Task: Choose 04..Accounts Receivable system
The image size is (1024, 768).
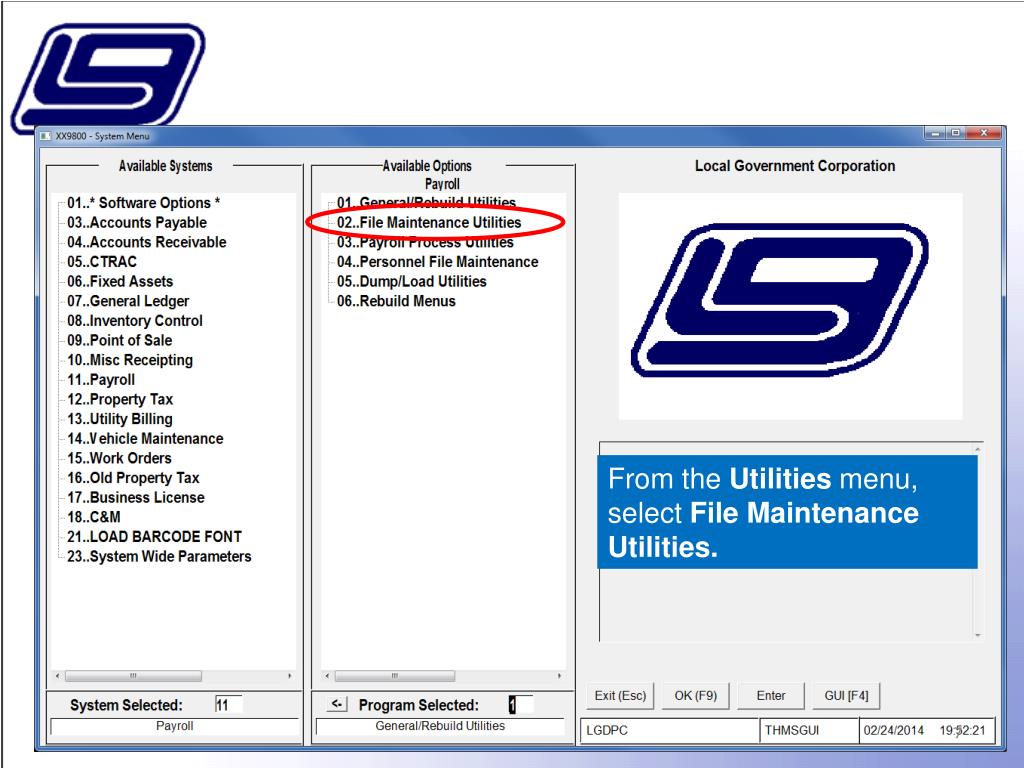Action: pos(146,242)
